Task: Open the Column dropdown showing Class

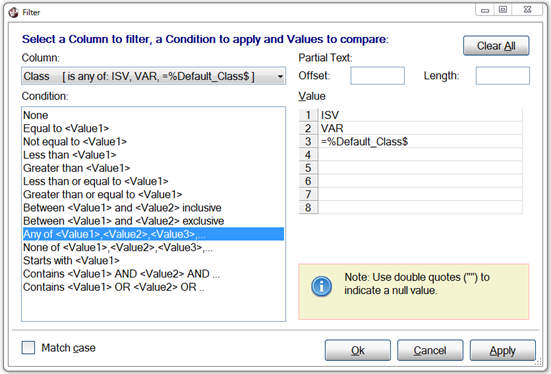Action: pos(154,76)
